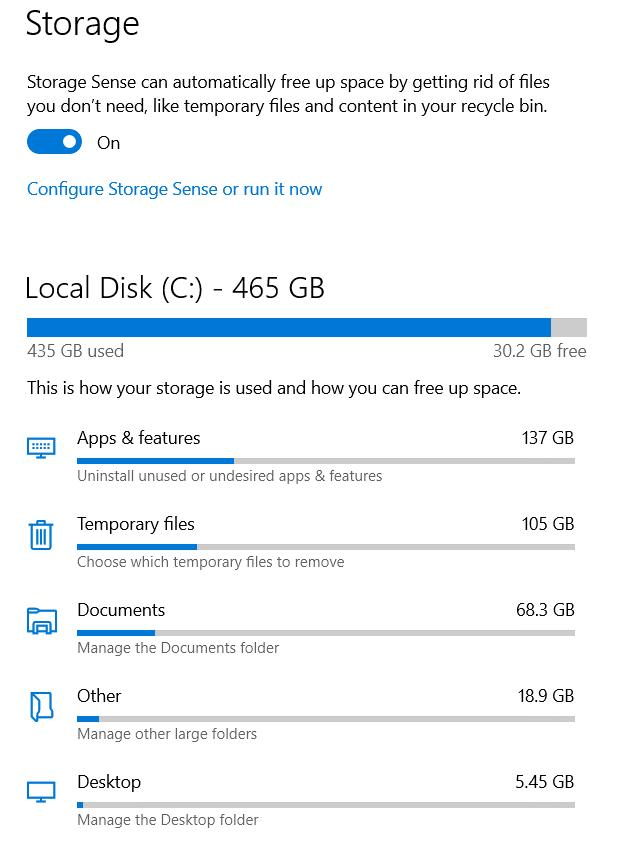Click the Other category icon

coord(41,706)
